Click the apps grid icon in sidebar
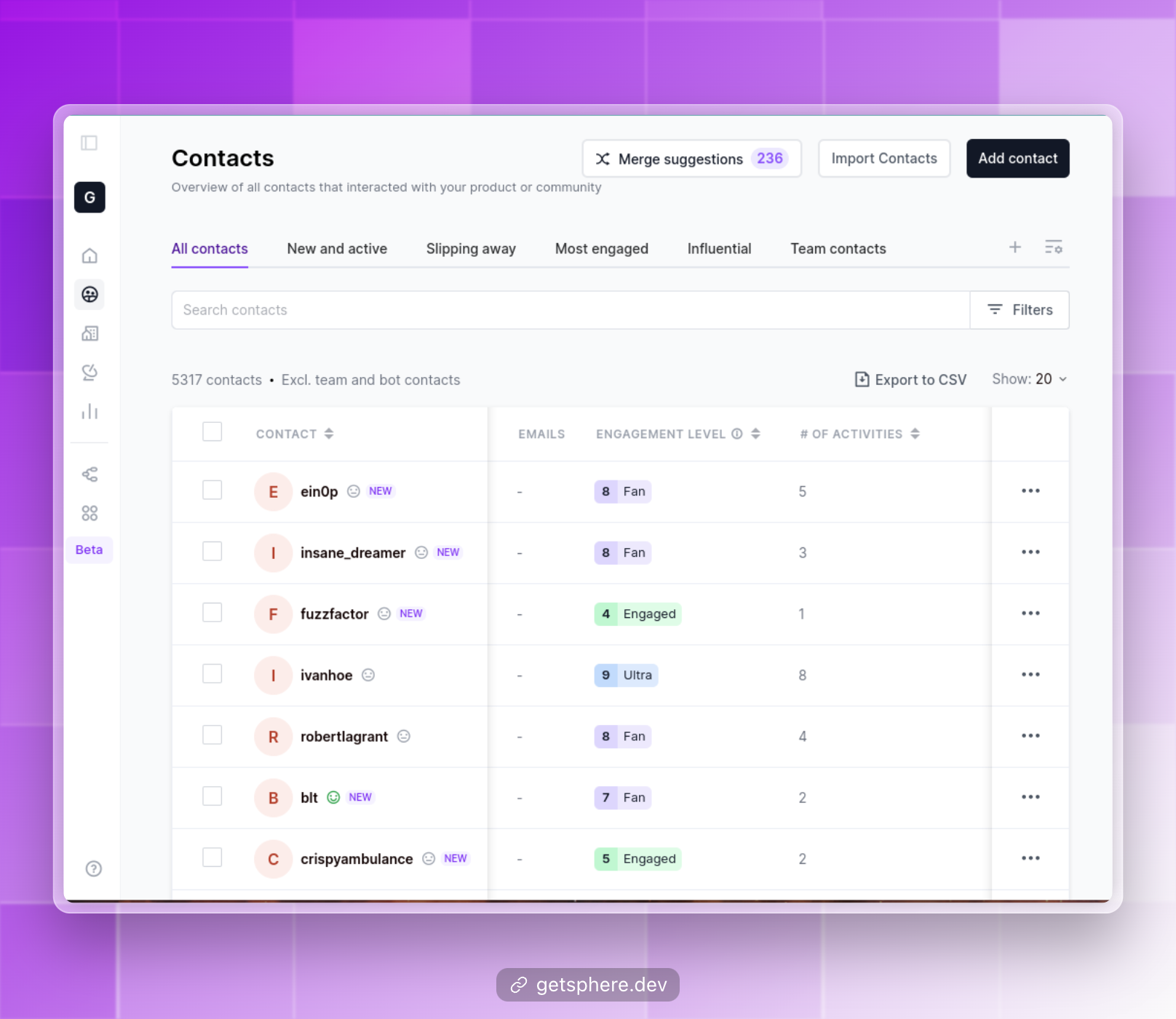Image resolution: width=1176 pixels, height=1019 pixels. coord(90,512)
